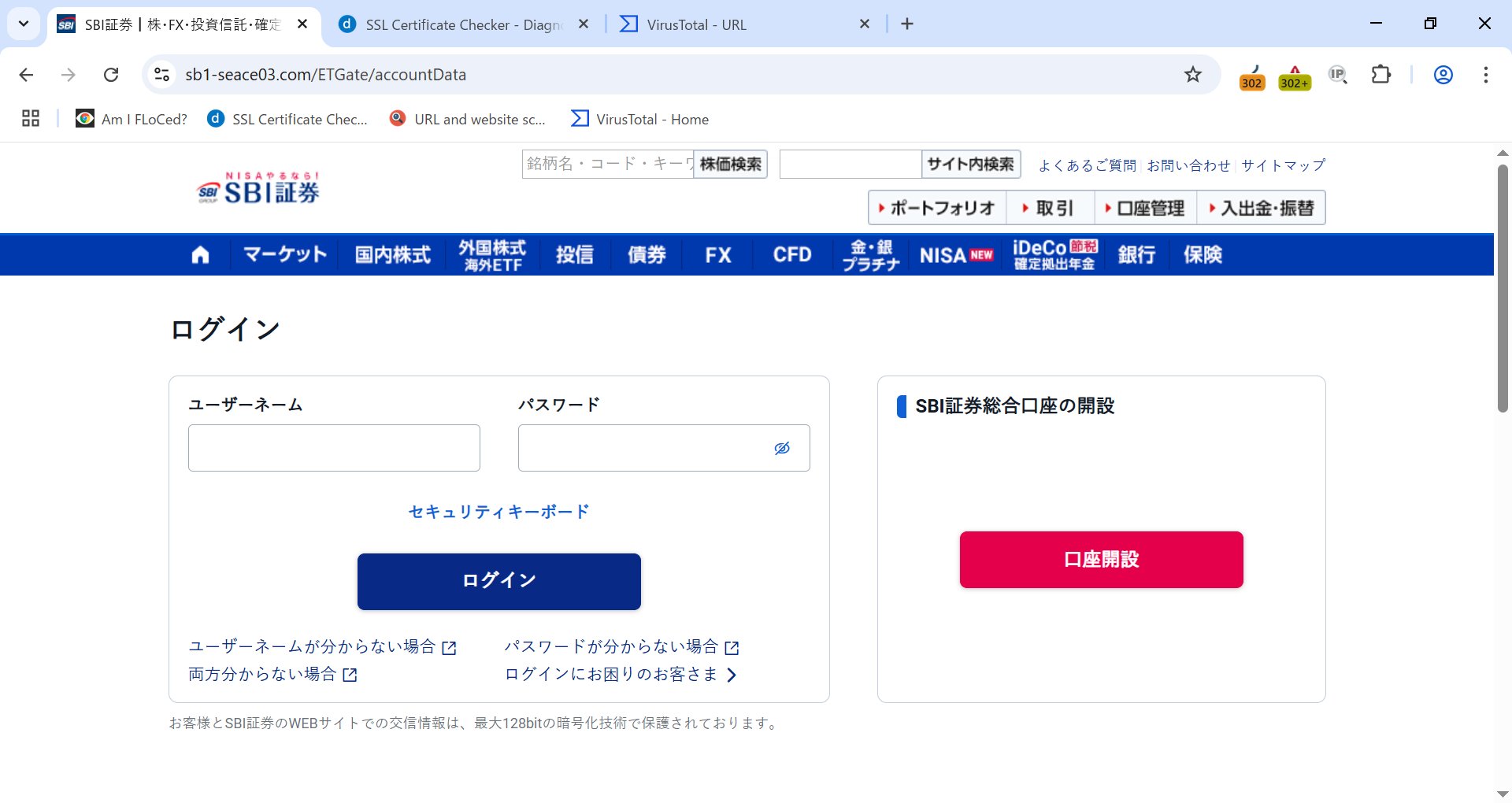Bookmark this page with the star icon
This screenshot has height=803, width=1512.
click(x=1193, y=75)
